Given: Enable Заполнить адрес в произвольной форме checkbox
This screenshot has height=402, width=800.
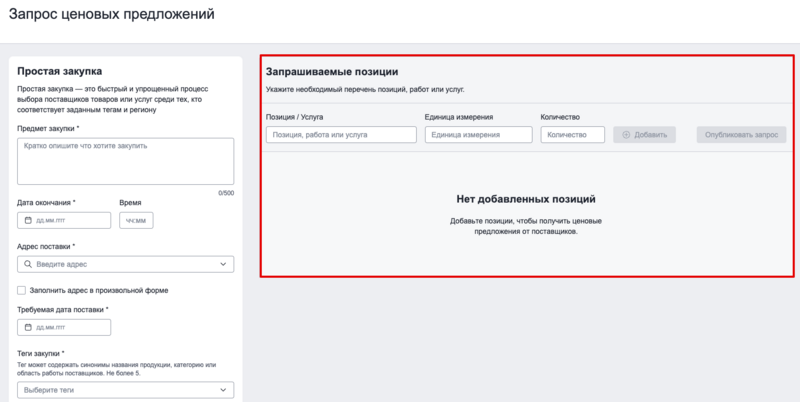Looking at the screenshot, I should 22,290.
